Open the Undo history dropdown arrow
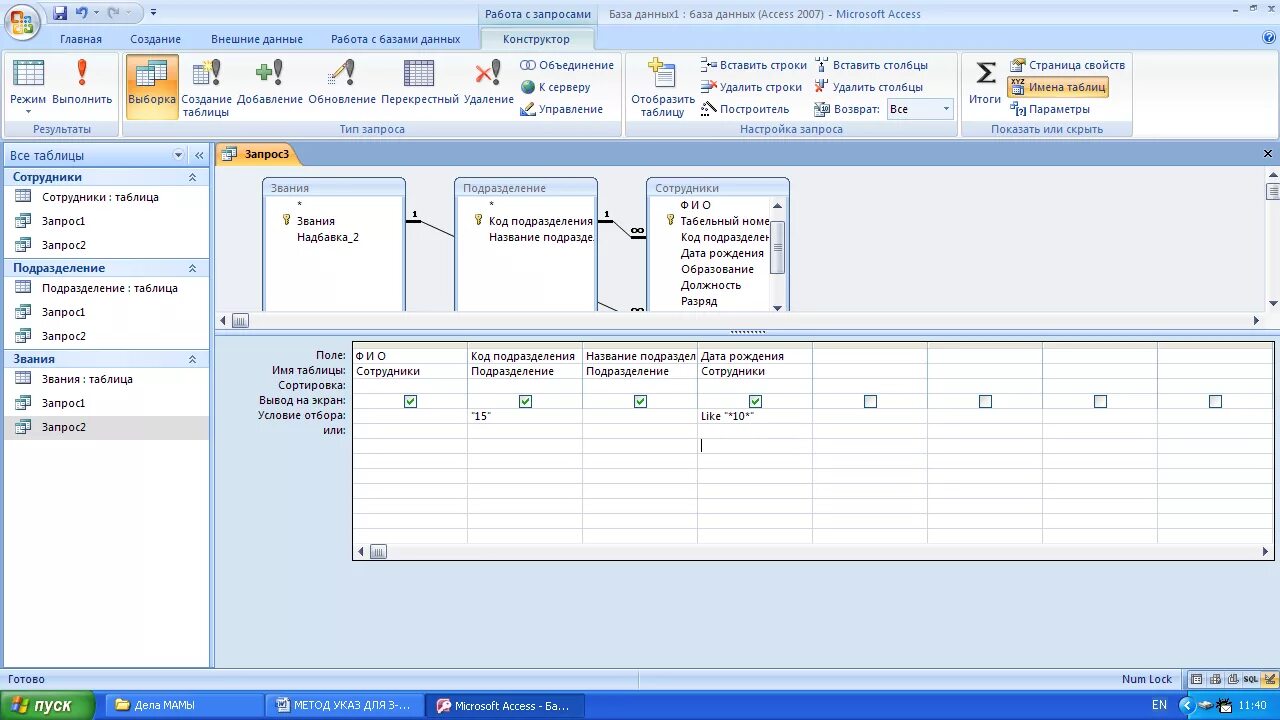The width and height of the screenshot is (1280, 720). point(96,14)
